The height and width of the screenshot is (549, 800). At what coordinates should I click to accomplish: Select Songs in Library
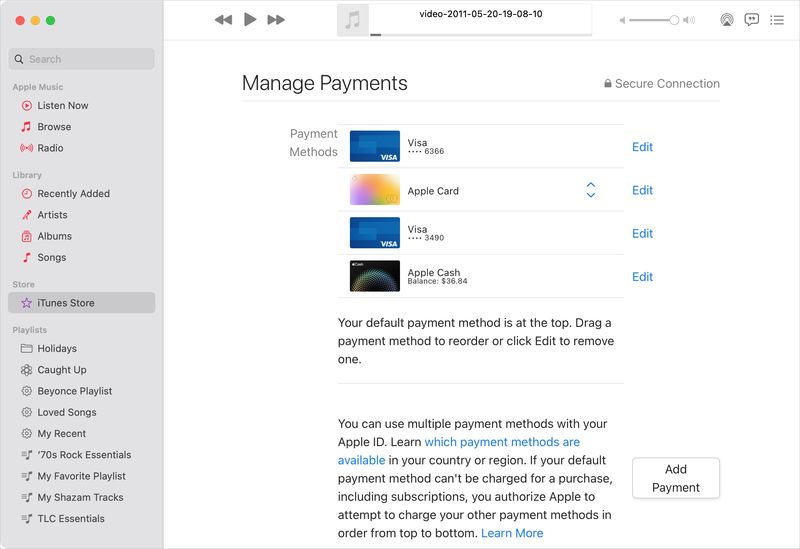click(x=82, y=257)
